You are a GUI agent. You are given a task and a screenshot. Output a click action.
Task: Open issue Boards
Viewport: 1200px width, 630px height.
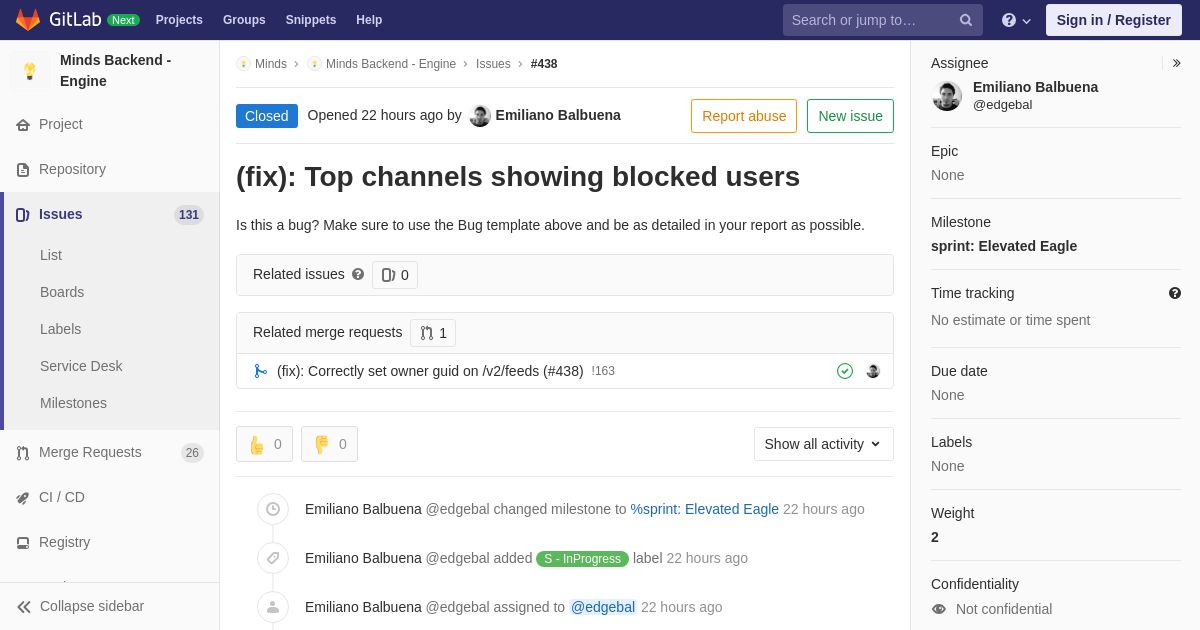62,292
